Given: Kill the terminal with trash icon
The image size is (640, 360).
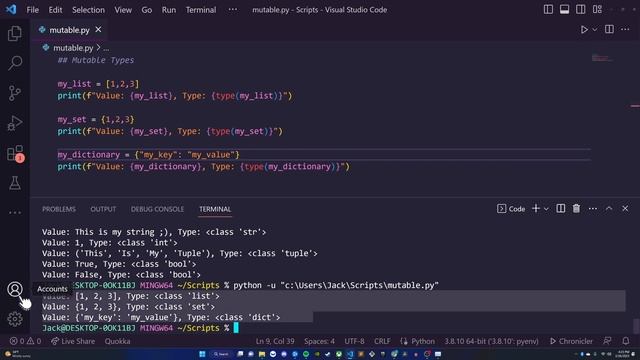Looking at the screenshot, I should pos(576,209).
